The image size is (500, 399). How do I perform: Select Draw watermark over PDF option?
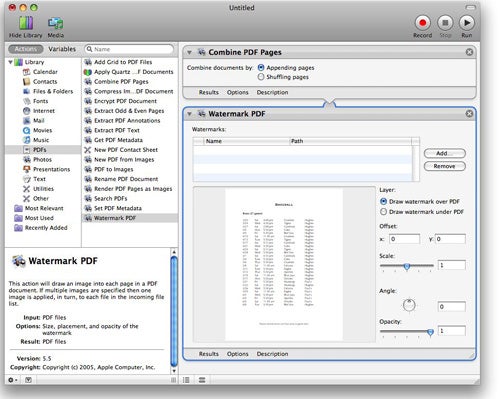click(x=383, y=201)
